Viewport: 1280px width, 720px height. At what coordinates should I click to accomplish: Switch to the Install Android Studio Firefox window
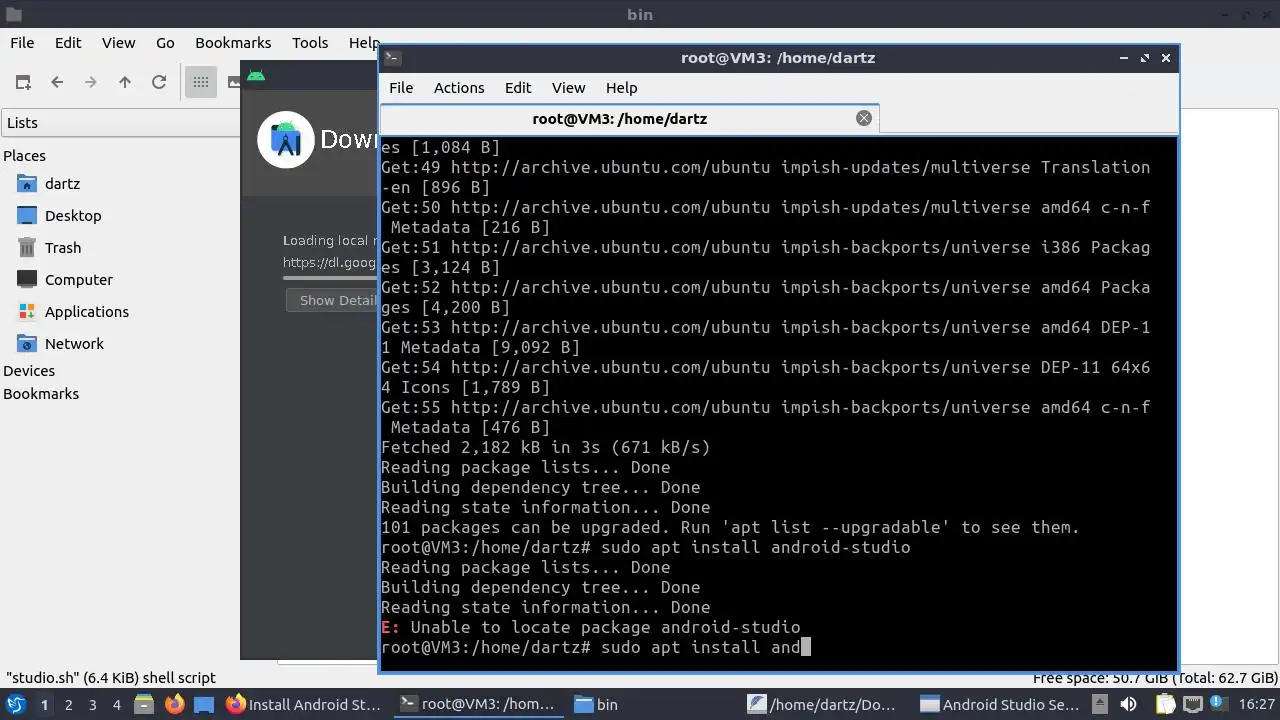point(304,704)
